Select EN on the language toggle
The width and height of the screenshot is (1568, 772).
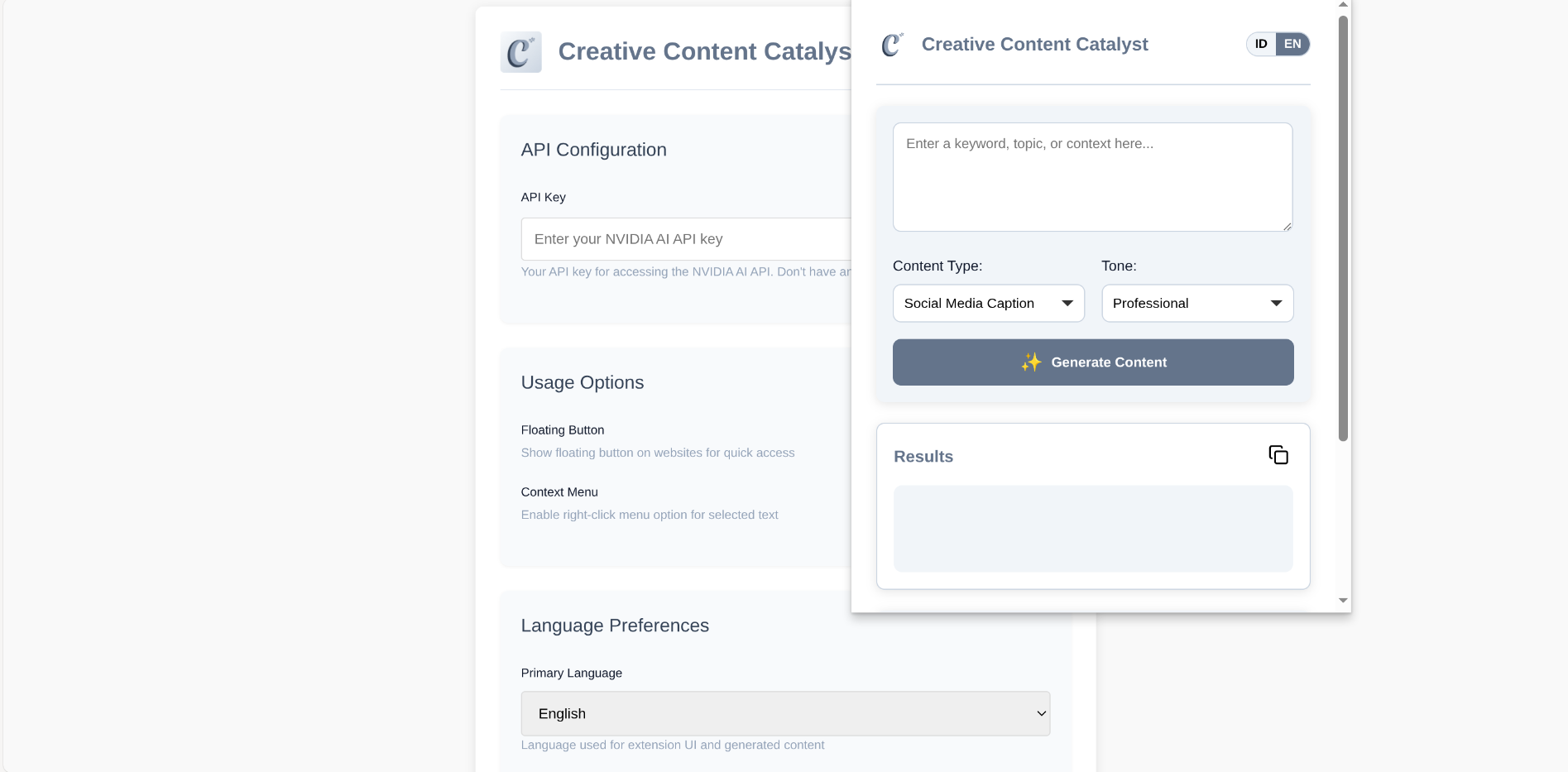pos(1292,44)
